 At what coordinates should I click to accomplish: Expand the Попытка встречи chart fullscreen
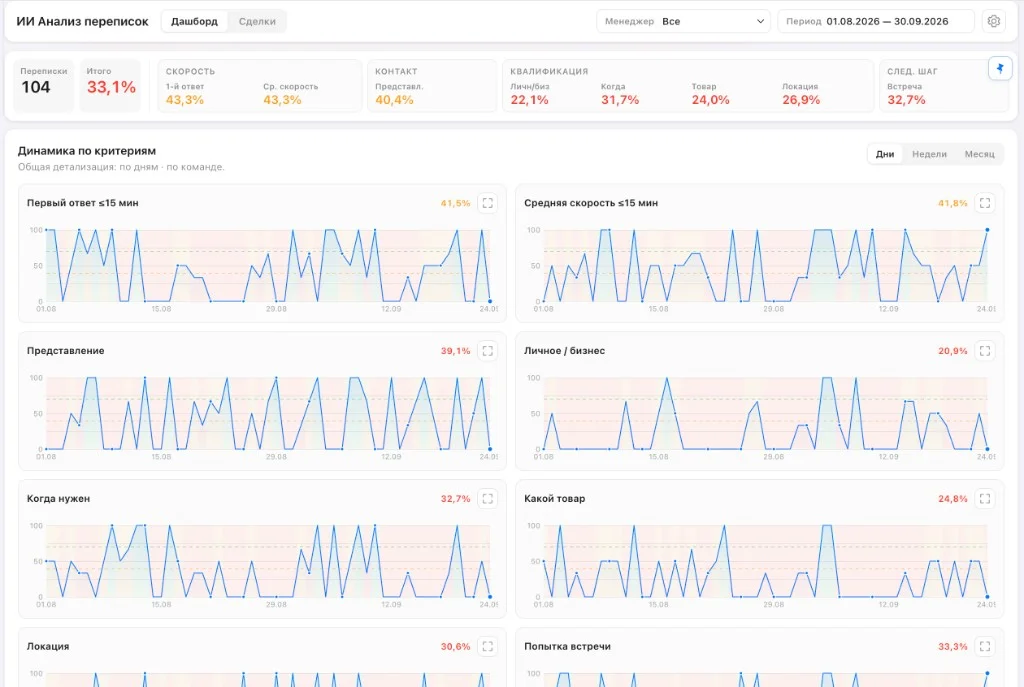(x=985, y=647)
